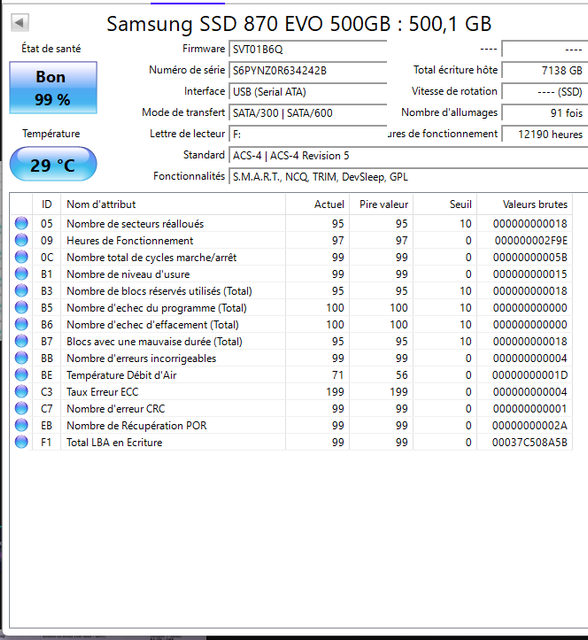
Task: Select the Nombre d'erreurs incorrigeables name
Action: (x=141, y=358)
